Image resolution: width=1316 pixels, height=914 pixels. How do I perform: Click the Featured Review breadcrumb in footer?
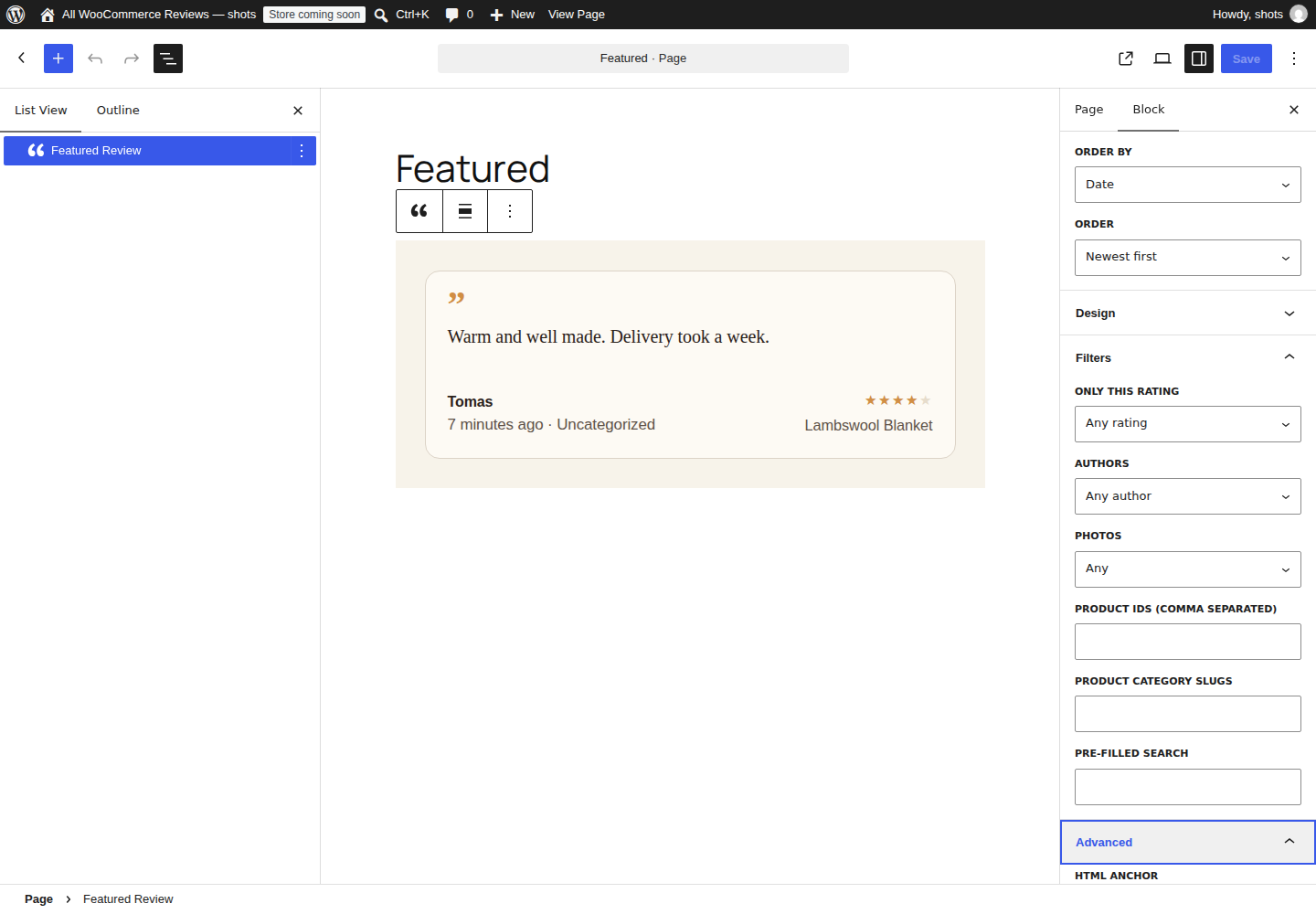pyautogui.click(x=128, y=899)
